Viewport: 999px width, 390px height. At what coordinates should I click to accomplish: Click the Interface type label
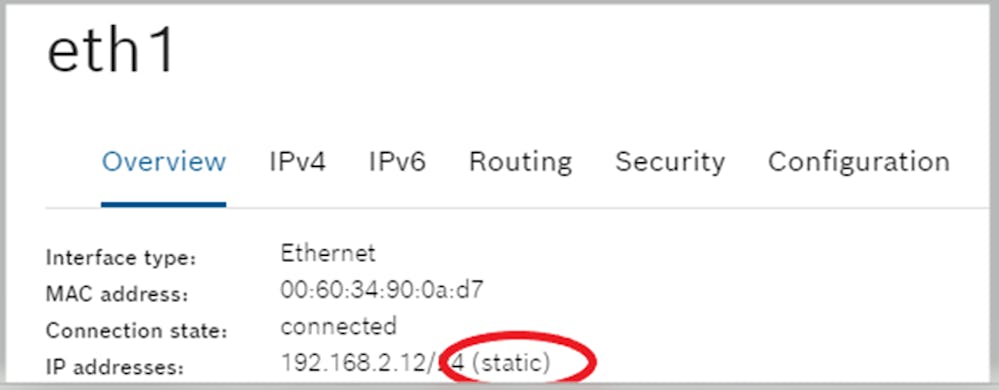coord(121,259)
